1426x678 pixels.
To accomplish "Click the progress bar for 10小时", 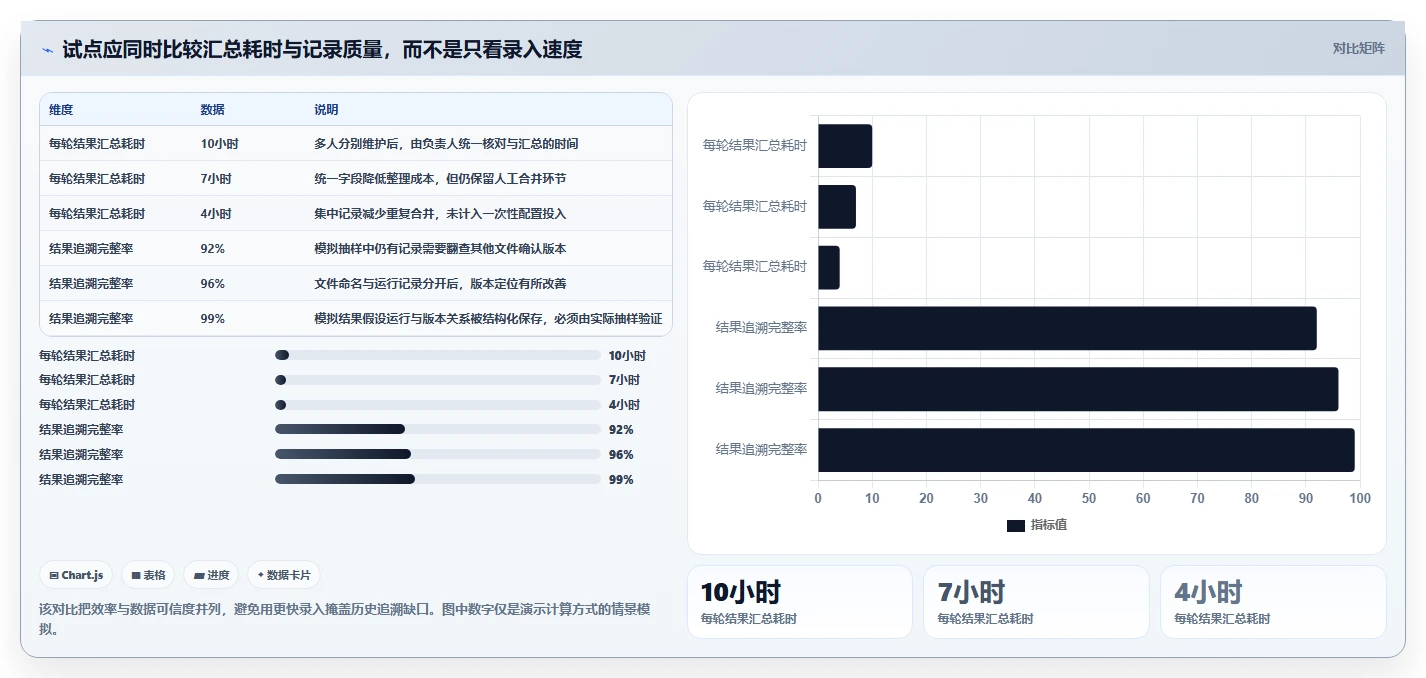I will coord(438,355).
